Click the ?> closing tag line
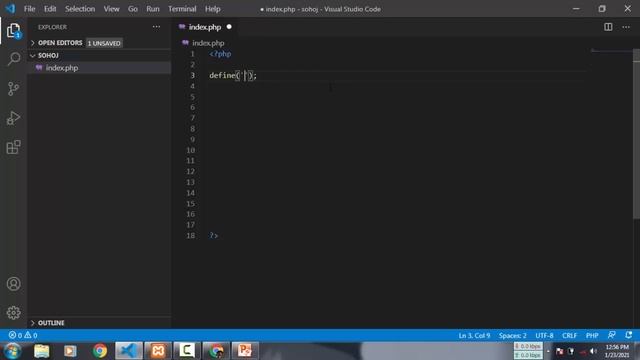The height and width of the screenshot is (360, 640). pos(213,236)
